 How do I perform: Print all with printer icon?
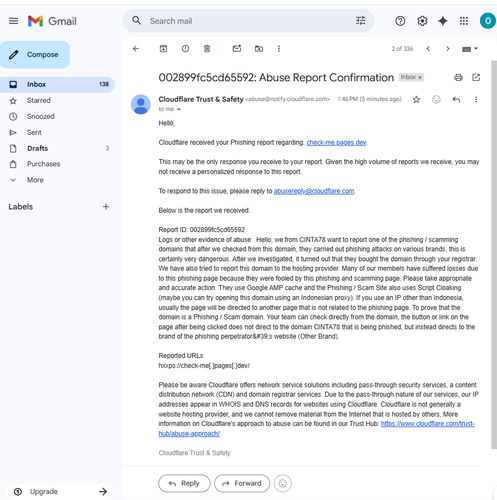(x=458, y=77)
